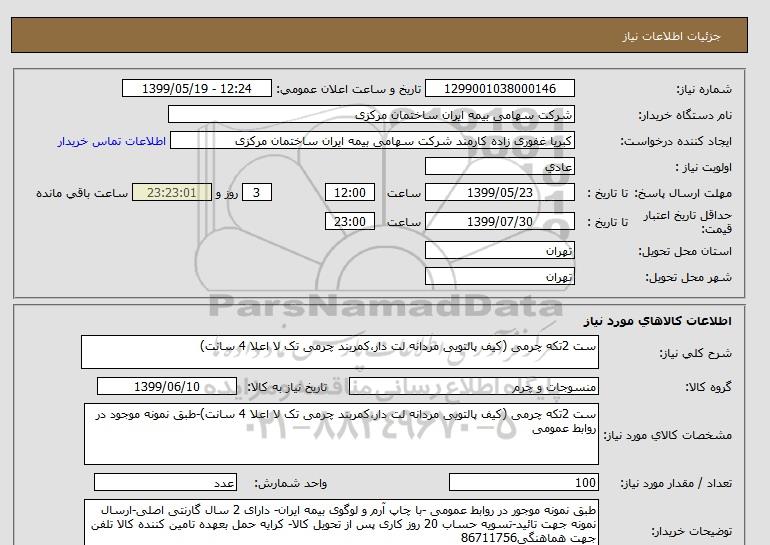
Task: Click the label شرح کلی نیاز
Action: pos(695,353)
